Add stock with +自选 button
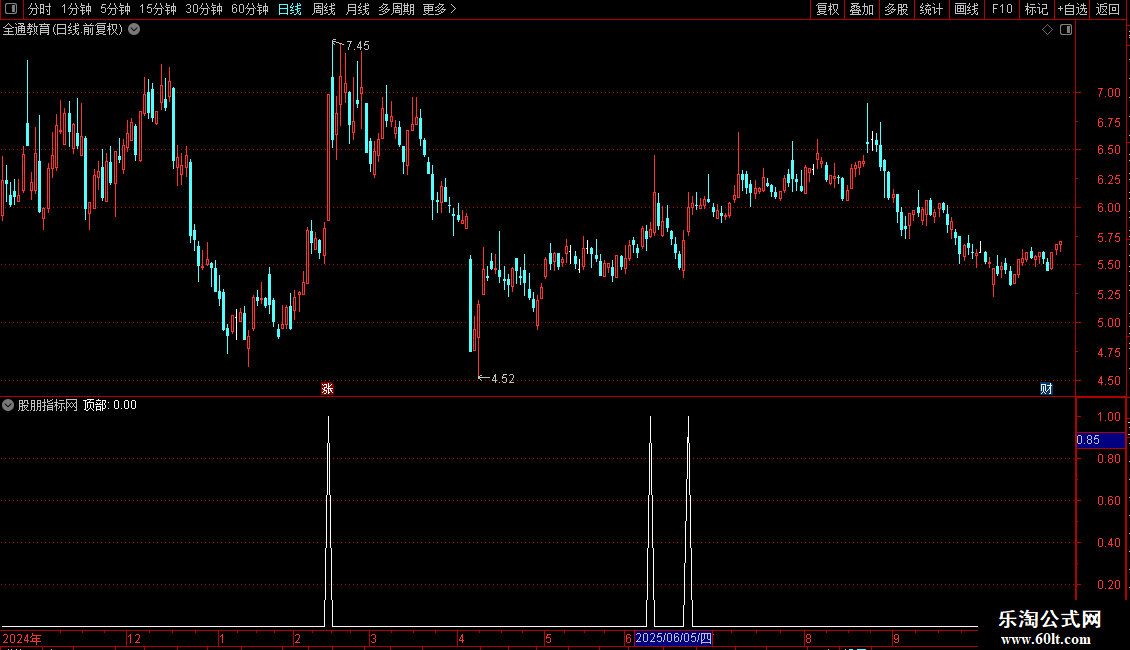This screenshot has height=650, width=1130. tap(1072, 9)
